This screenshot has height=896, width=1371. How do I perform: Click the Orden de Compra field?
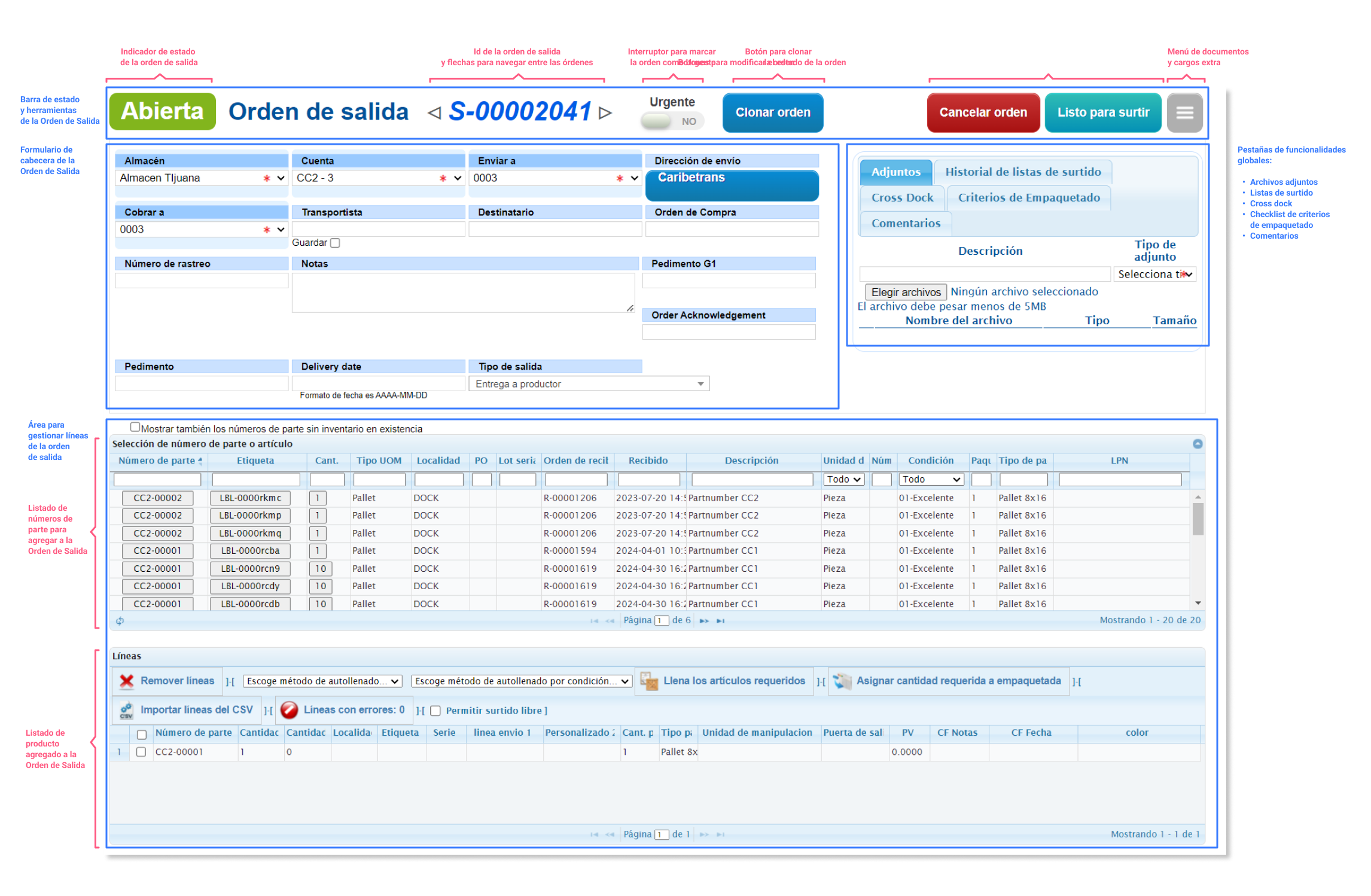732,229
